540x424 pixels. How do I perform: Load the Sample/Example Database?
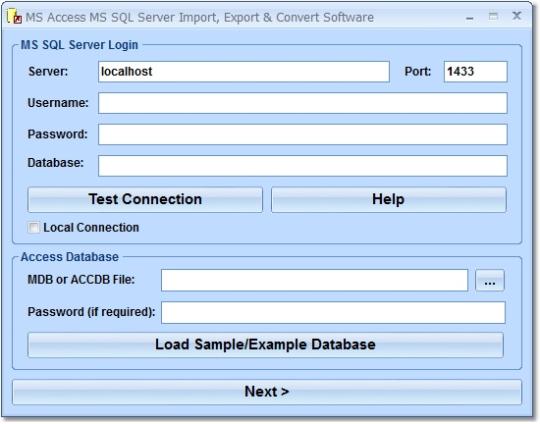click(x=266, y=345)
